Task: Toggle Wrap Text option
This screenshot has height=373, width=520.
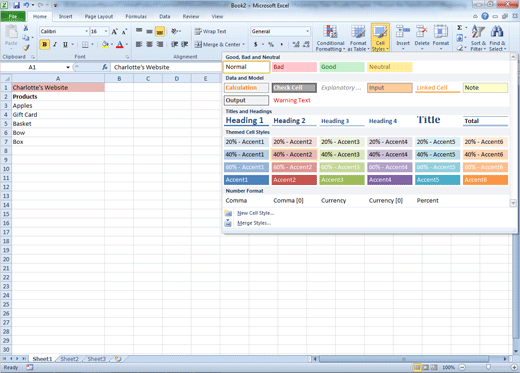Action: coord(211,31)
